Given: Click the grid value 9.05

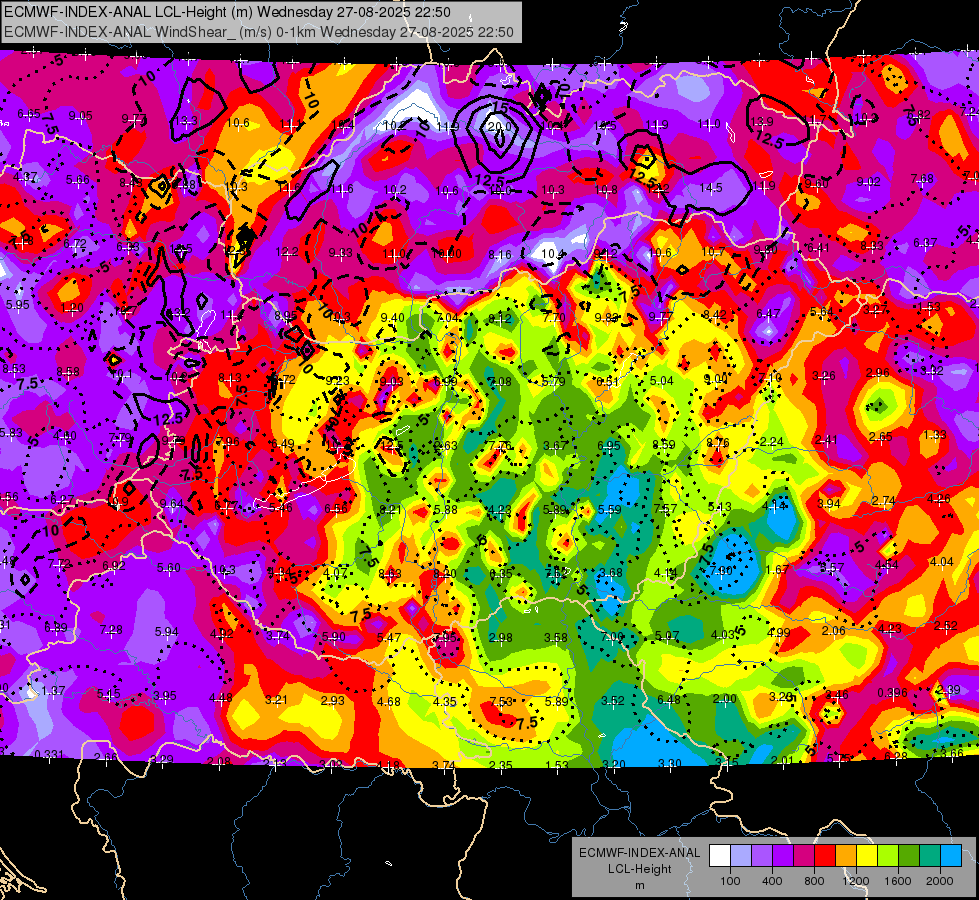Looking at the screenshot, I should 81,116.
